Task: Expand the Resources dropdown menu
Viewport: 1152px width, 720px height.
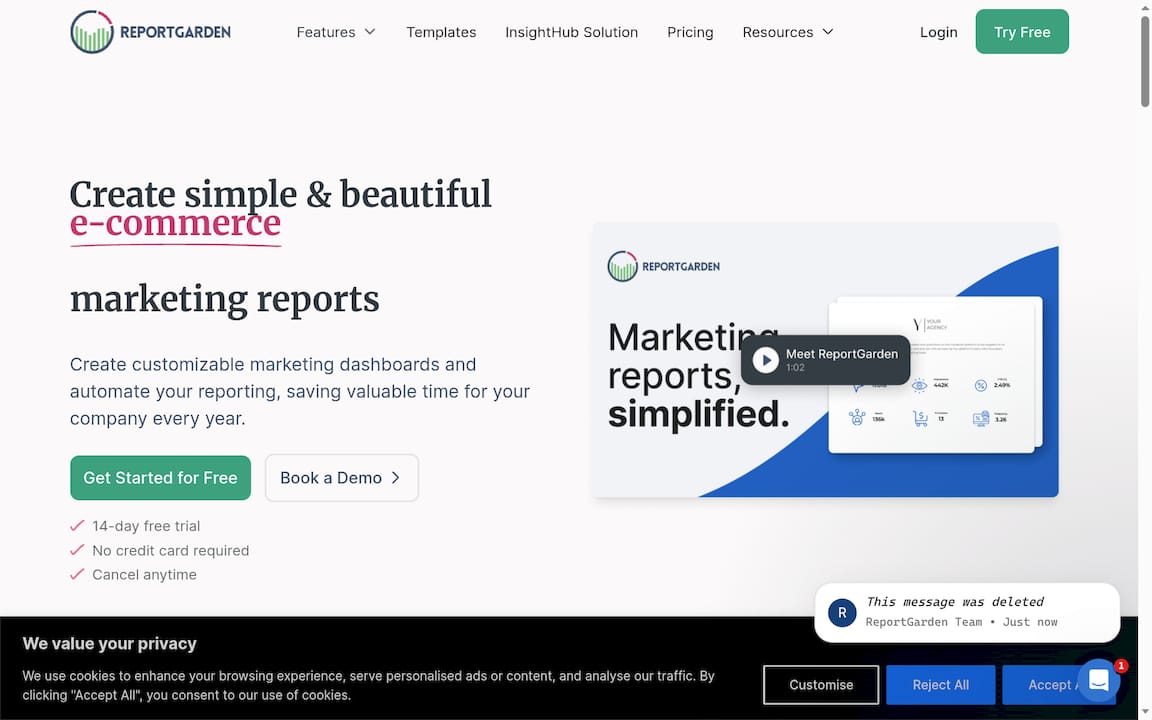Action: pos(788,32)
